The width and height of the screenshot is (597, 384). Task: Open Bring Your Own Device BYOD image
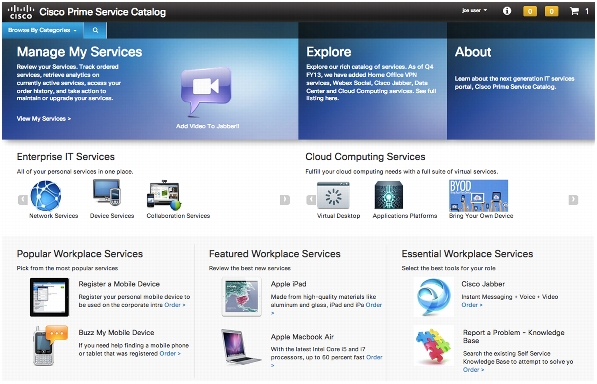pos(478,196)
